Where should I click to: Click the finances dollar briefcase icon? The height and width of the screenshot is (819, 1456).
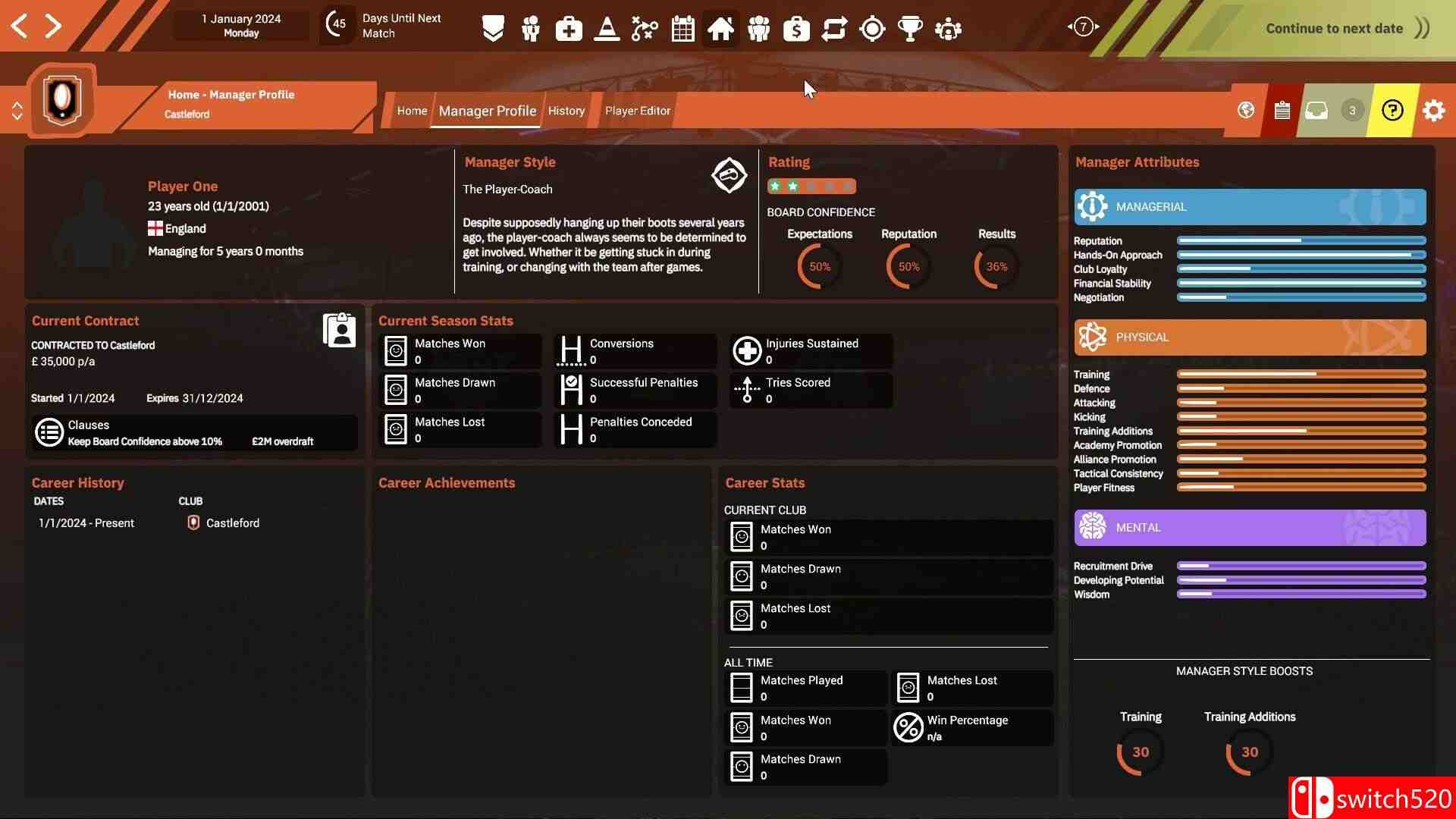[796, 29]
